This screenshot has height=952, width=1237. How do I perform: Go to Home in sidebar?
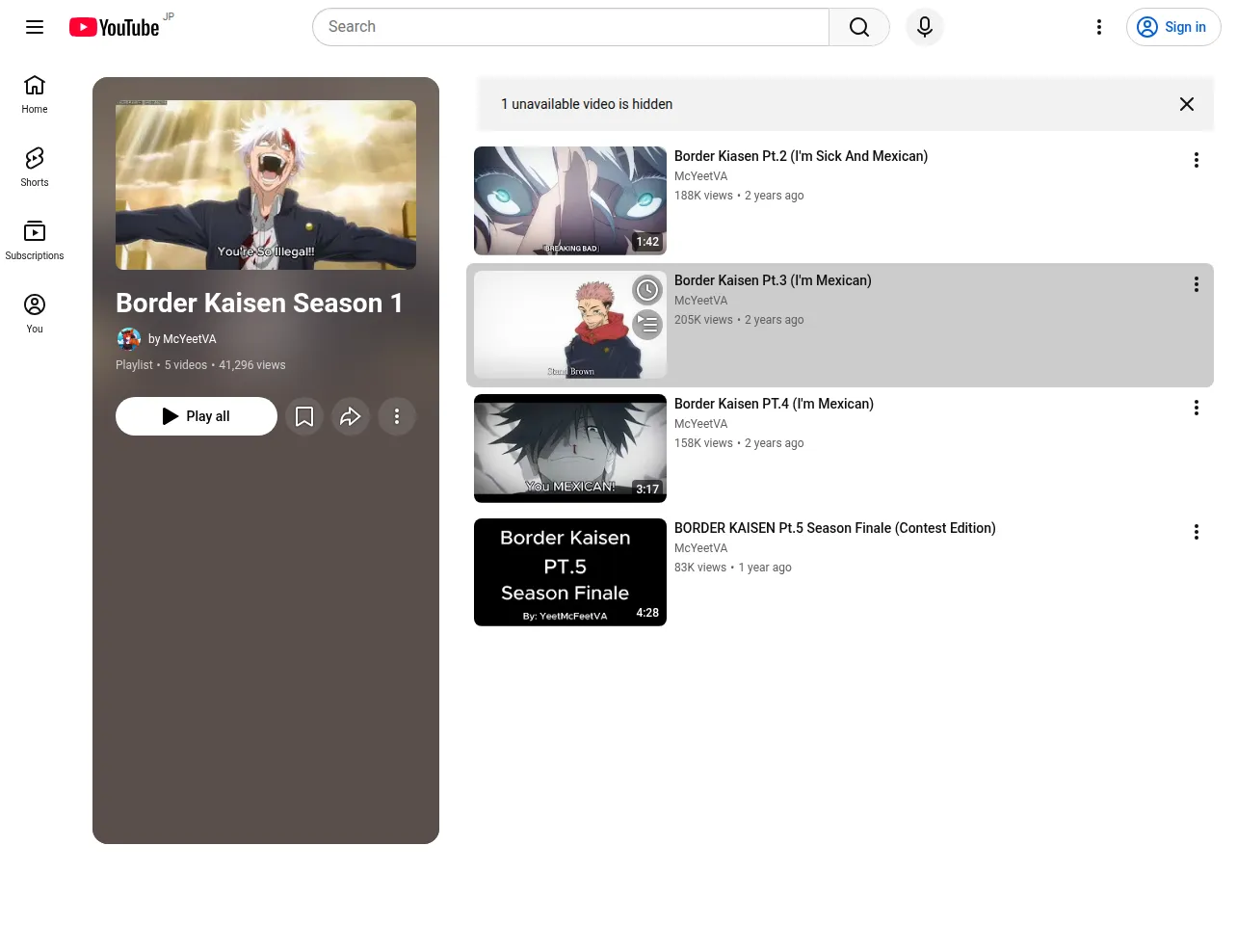(x=35, y=94)
